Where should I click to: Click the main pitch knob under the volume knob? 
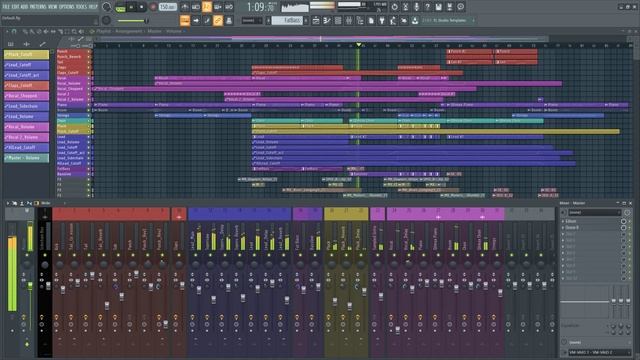click(106, 20)
